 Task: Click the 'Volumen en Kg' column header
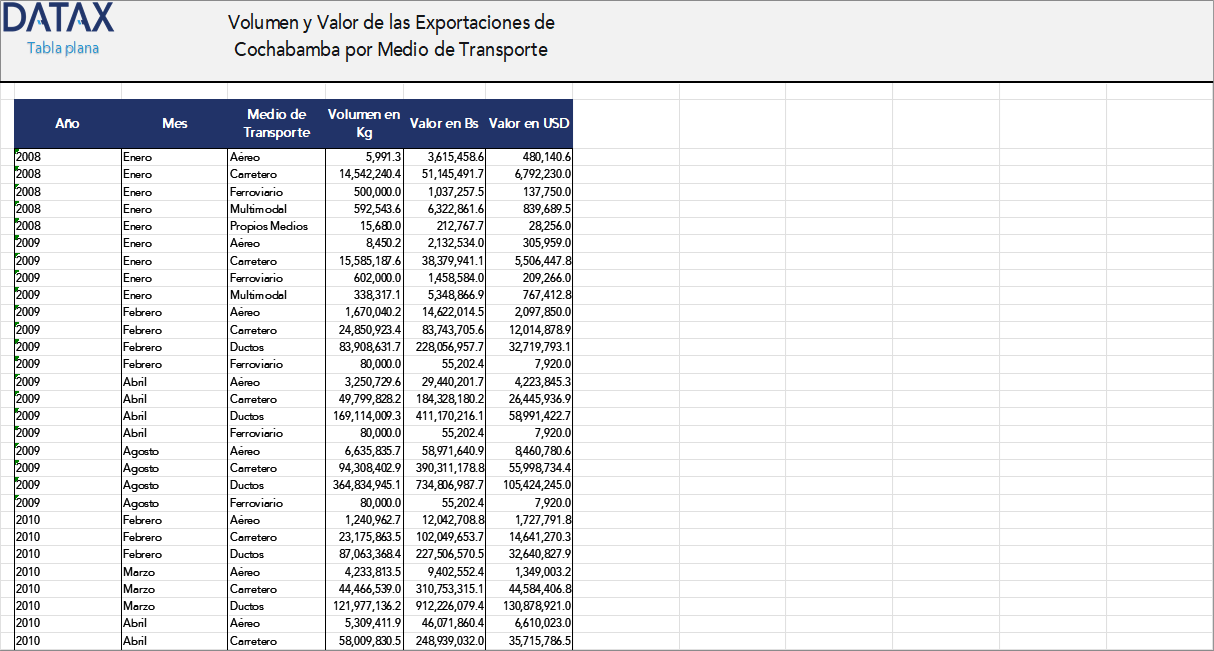pyautogui.click(x=365, y=123)
